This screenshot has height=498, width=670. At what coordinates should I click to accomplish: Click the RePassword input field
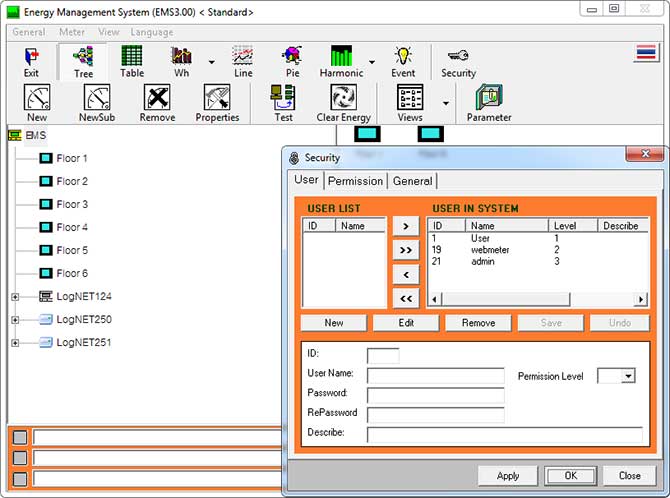[x=435, y=415]
